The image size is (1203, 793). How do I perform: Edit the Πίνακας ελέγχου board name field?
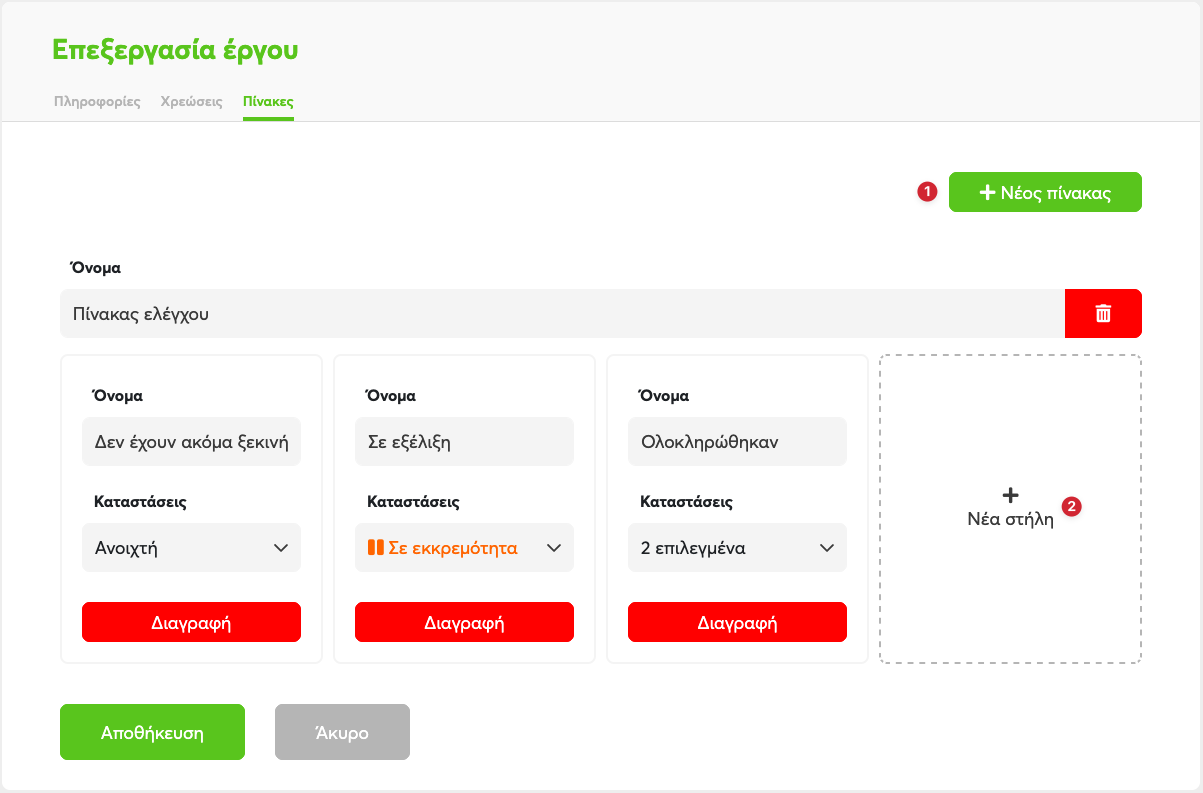562,314
